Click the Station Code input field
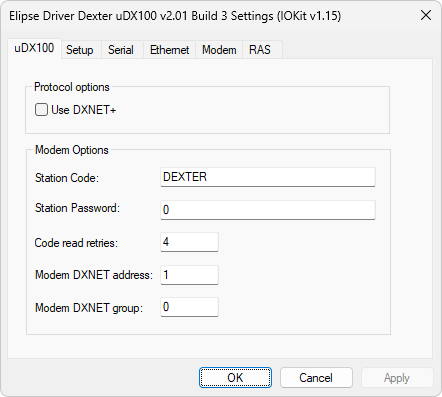Screen dimensions: 442x397 tap(268, 177)
